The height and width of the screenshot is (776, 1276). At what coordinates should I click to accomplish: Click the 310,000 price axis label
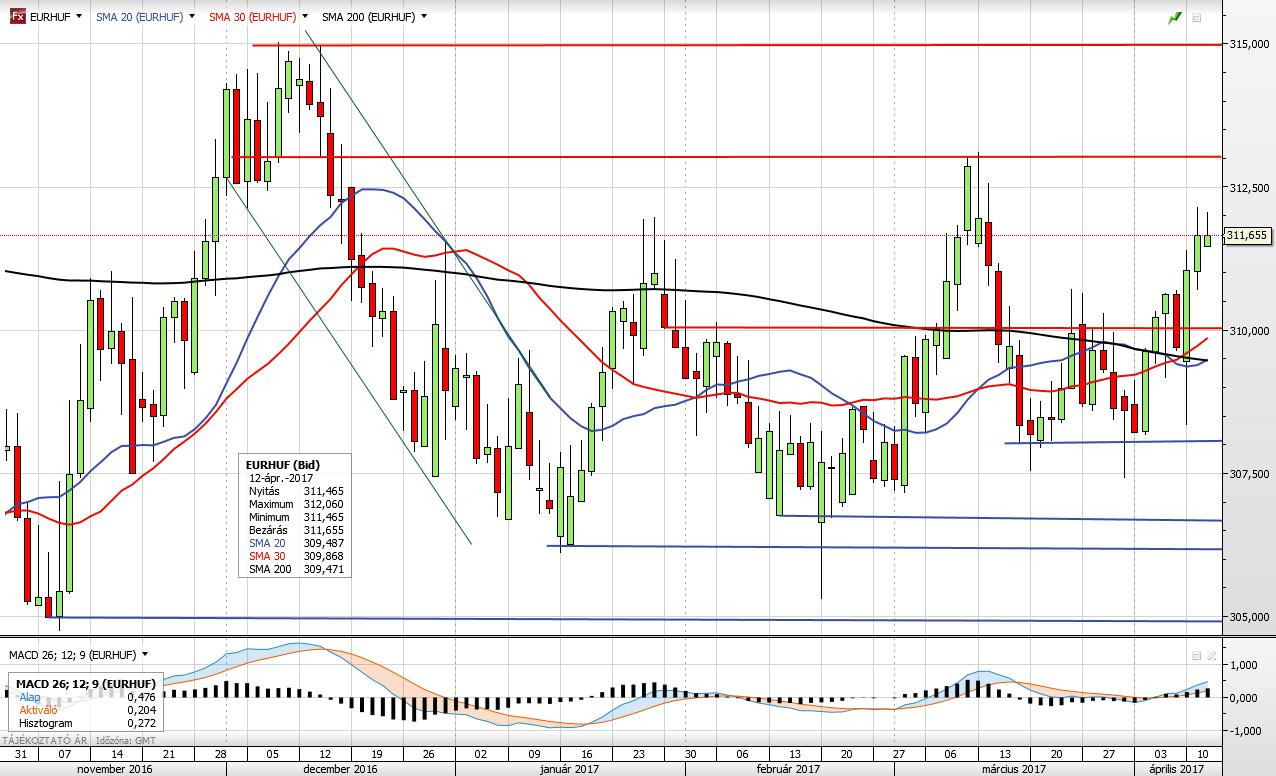tap(1248, 331)
